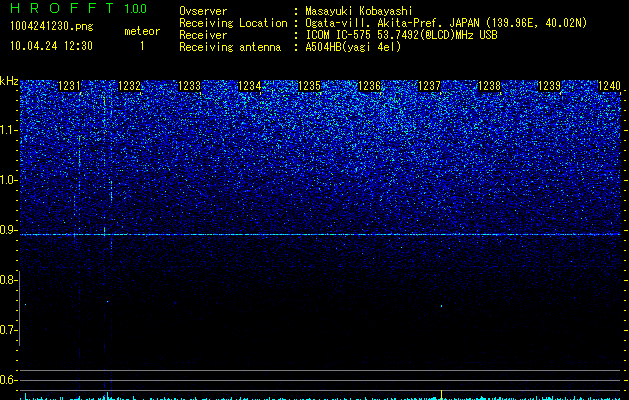This screenshot has height=400, width=629.
Task: Click the 0.8 kHz axis label
Action: tap(8, 280)
